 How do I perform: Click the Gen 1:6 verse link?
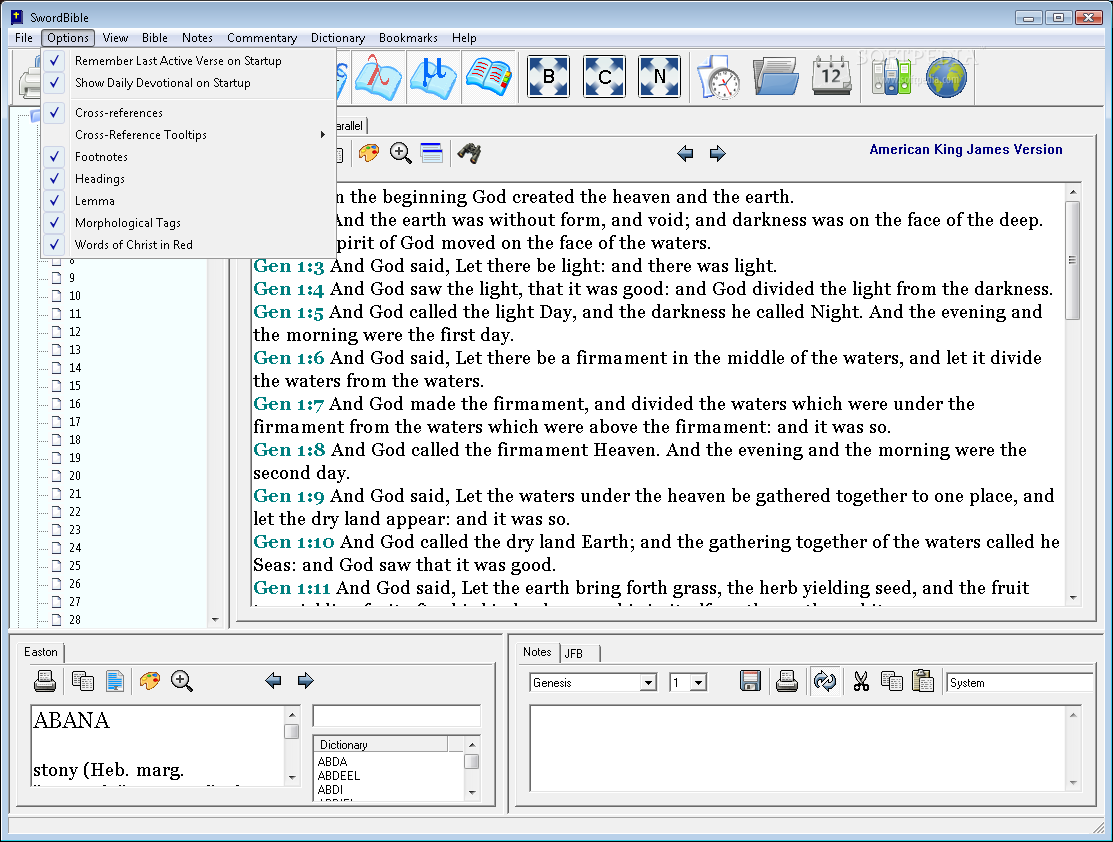click(289, 358)
